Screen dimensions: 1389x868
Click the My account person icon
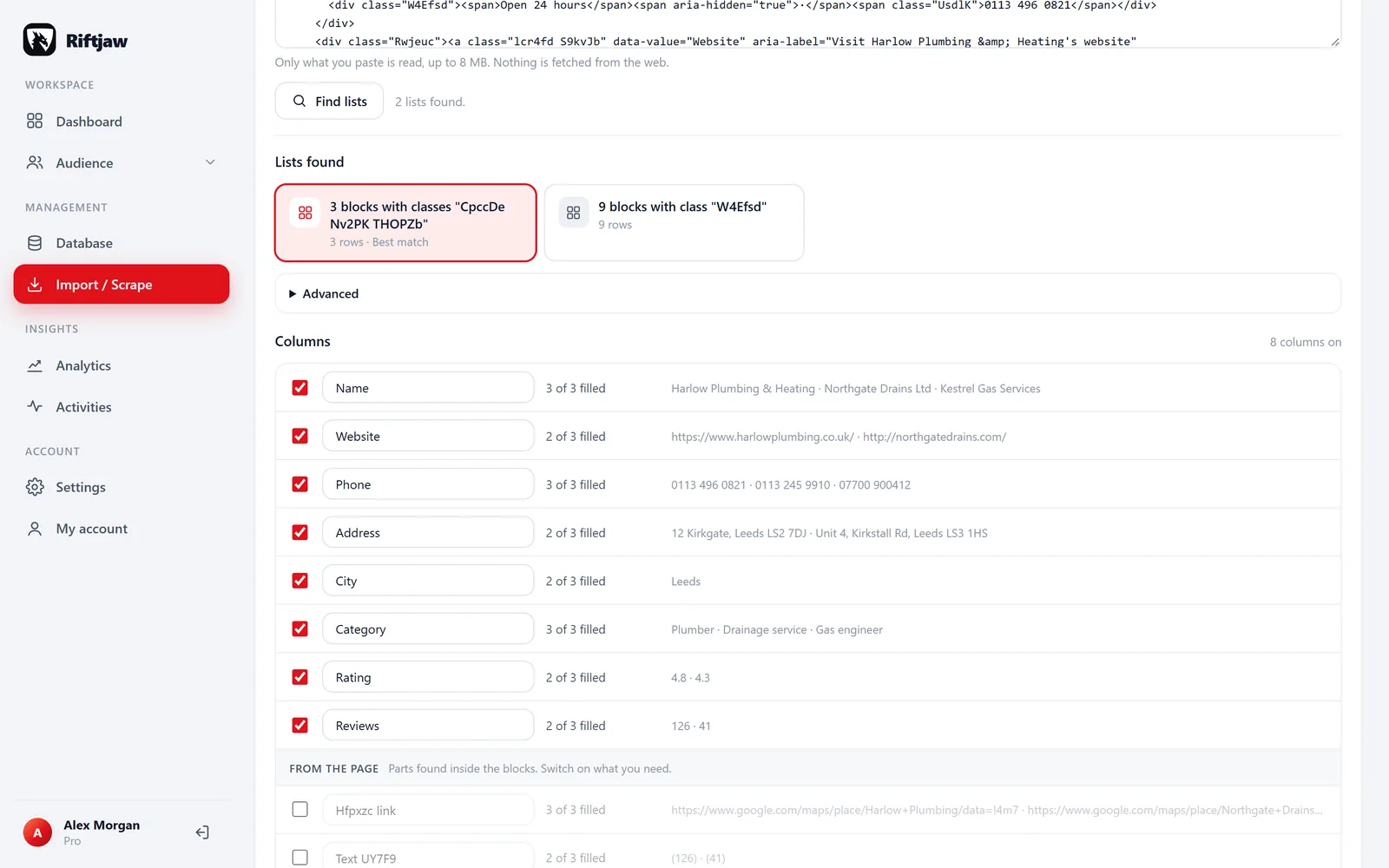point(35,529)
